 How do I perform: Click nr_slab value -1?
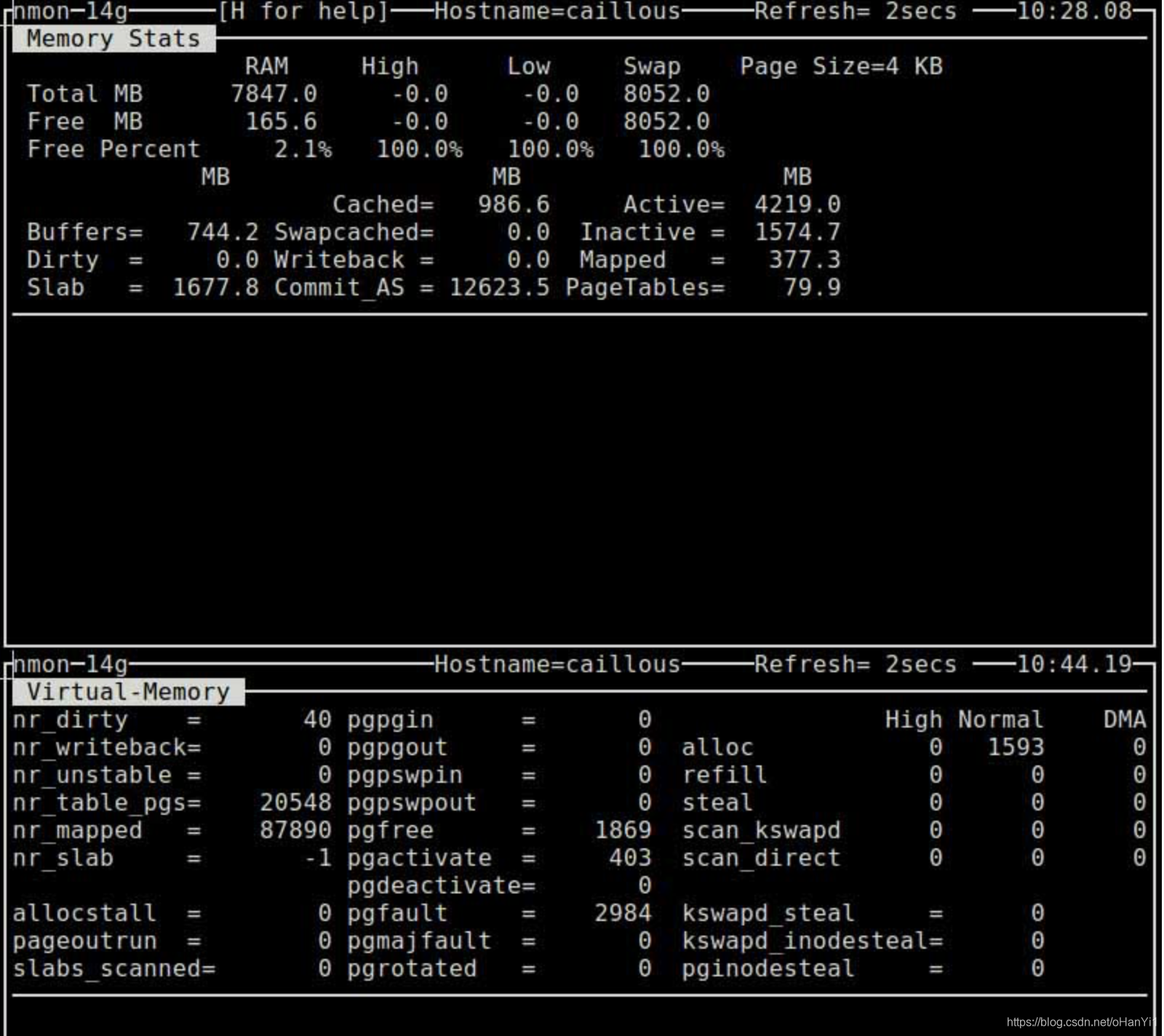(x=317, y=858)
